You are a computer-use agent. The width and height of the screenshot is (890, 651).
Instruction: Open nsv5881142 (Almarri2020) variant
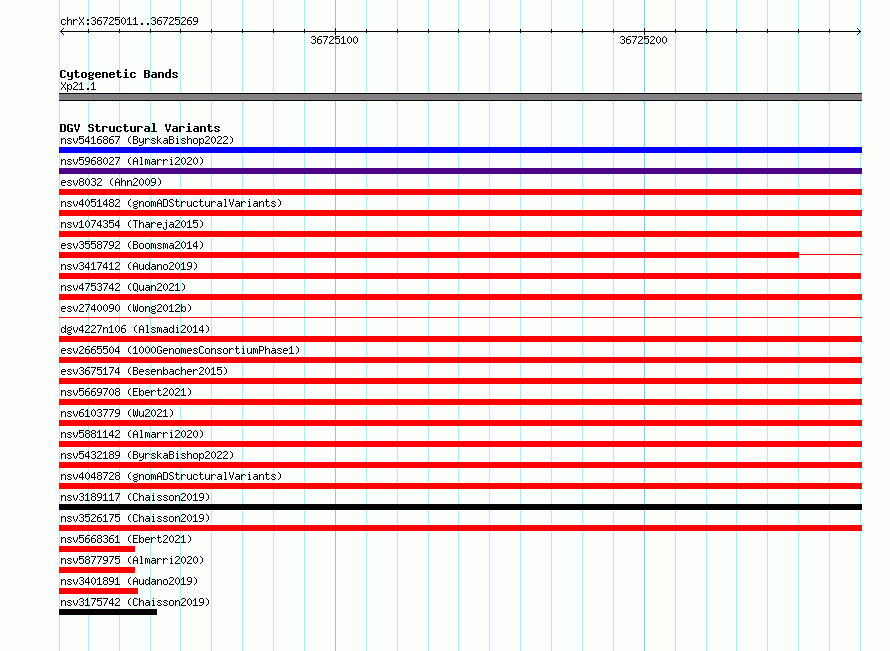pos(132,434)
